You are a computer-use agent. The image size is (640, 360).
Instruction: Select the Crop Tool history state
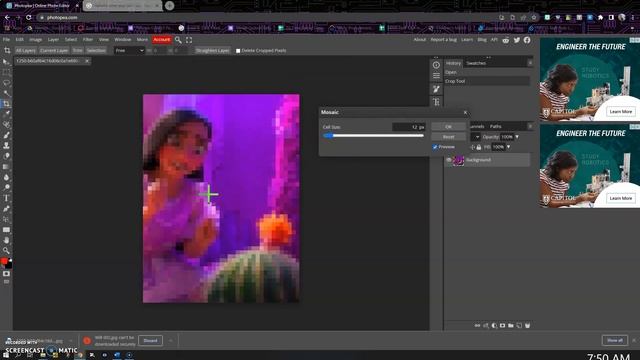coord(487,81)
